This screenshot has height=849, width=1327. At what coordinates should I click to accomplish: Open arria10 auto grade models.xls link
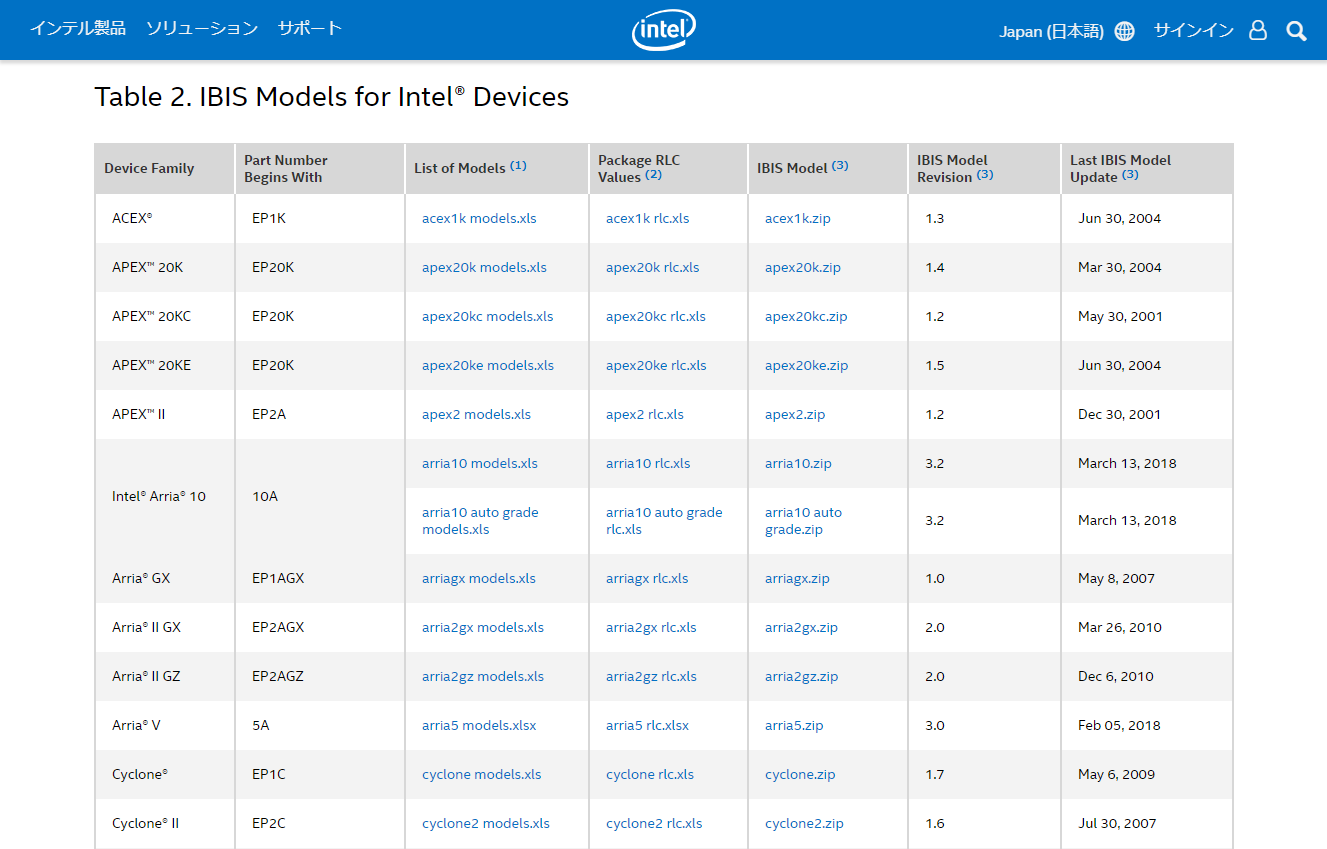pyautogui.click(x=480, y=521)
